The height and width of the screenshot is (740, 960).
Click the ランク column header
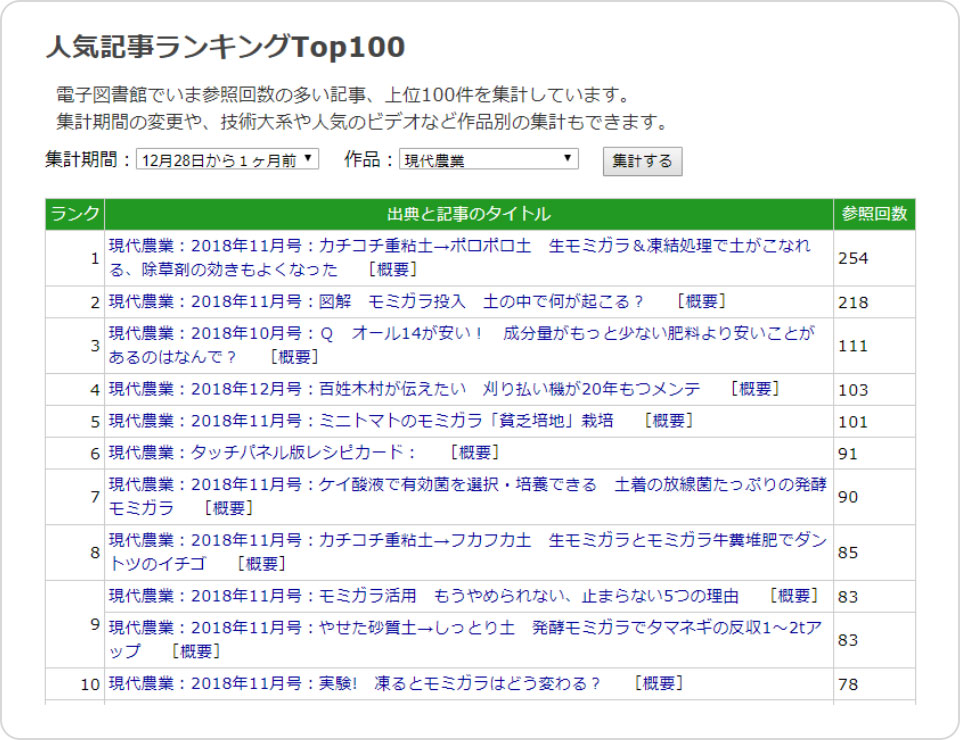click(75, 214)
